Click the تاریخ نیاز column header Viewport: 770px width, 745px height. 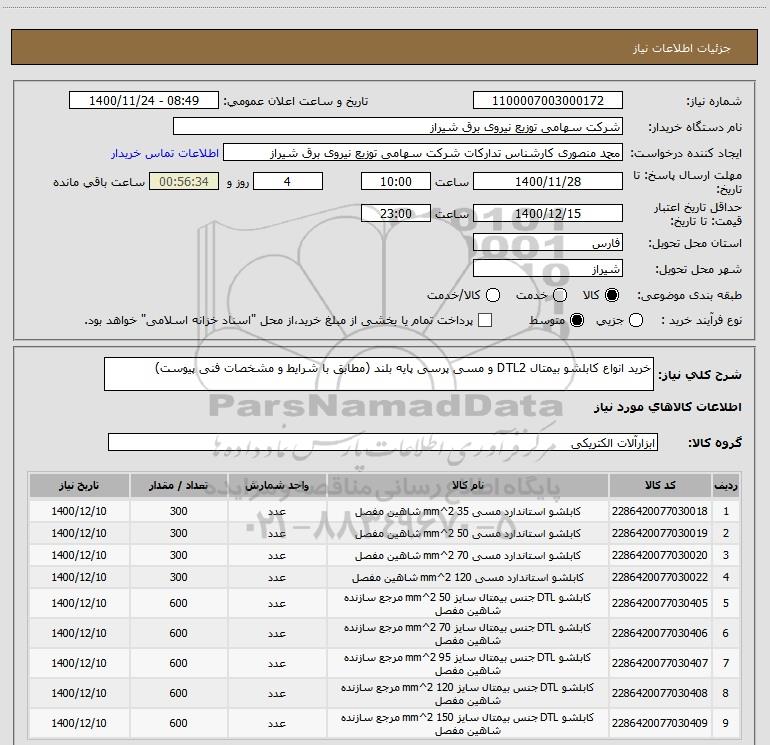pyautogui.click(x=79, y=486)
